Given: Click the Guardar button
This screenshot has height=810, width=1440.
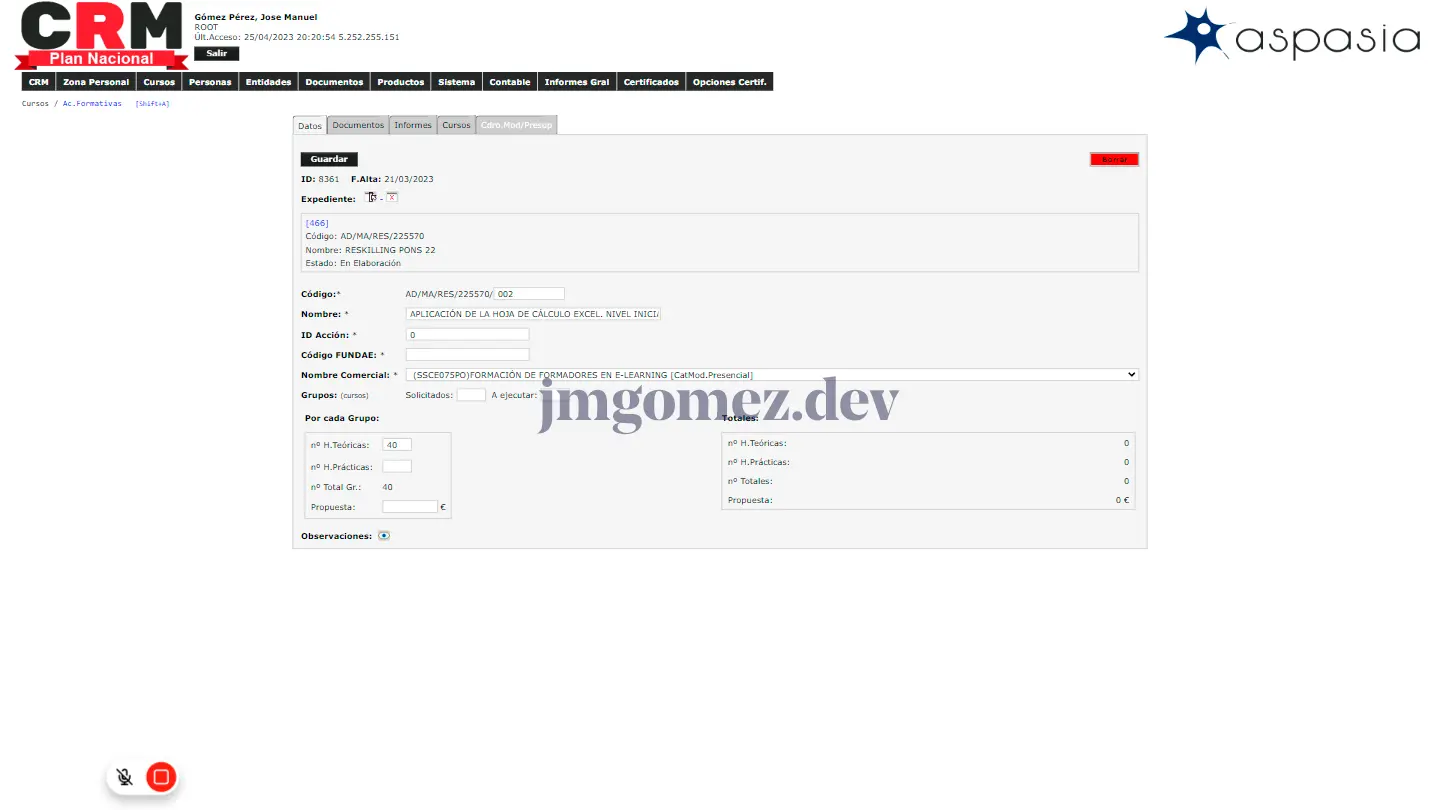Looking at the screenshot, I should [329, 159].
